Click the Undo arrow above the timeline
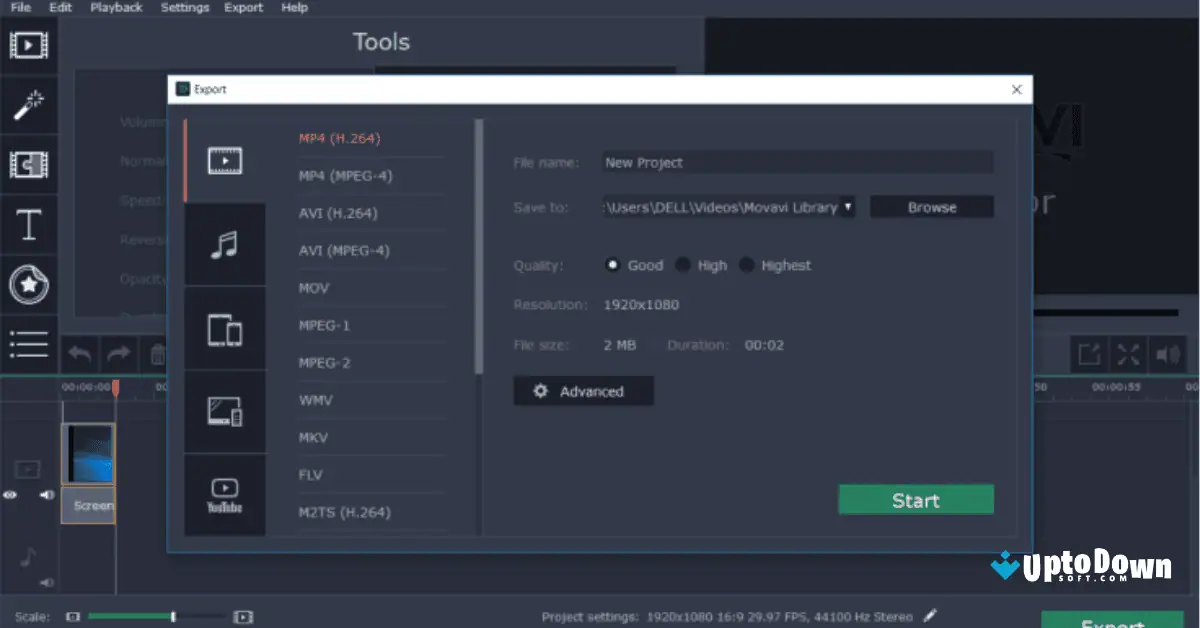The width and height of the screenshot is (1200, 628). 80,352
